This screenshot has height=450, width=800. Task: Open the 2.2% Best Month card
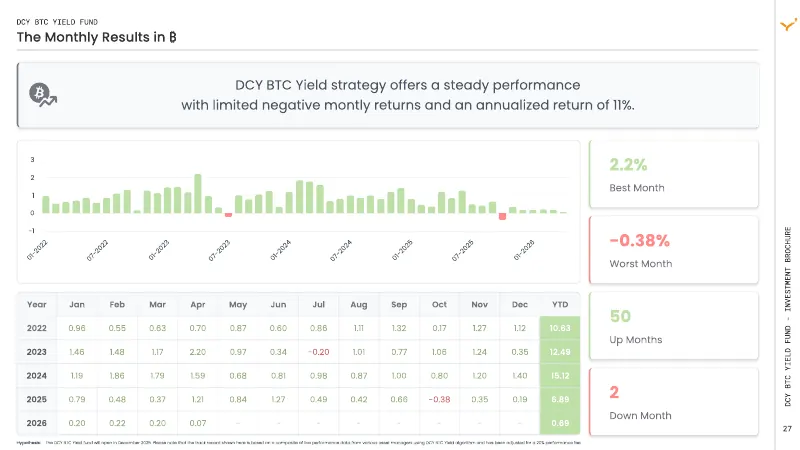(x=673, y=174)
